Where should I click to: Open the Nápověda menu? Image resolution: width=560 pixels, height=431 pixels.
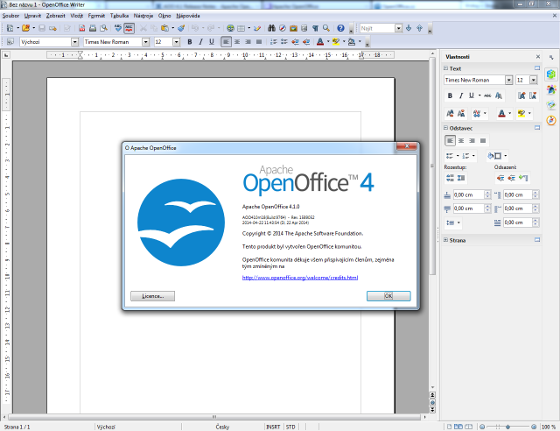tap(188, 16)
